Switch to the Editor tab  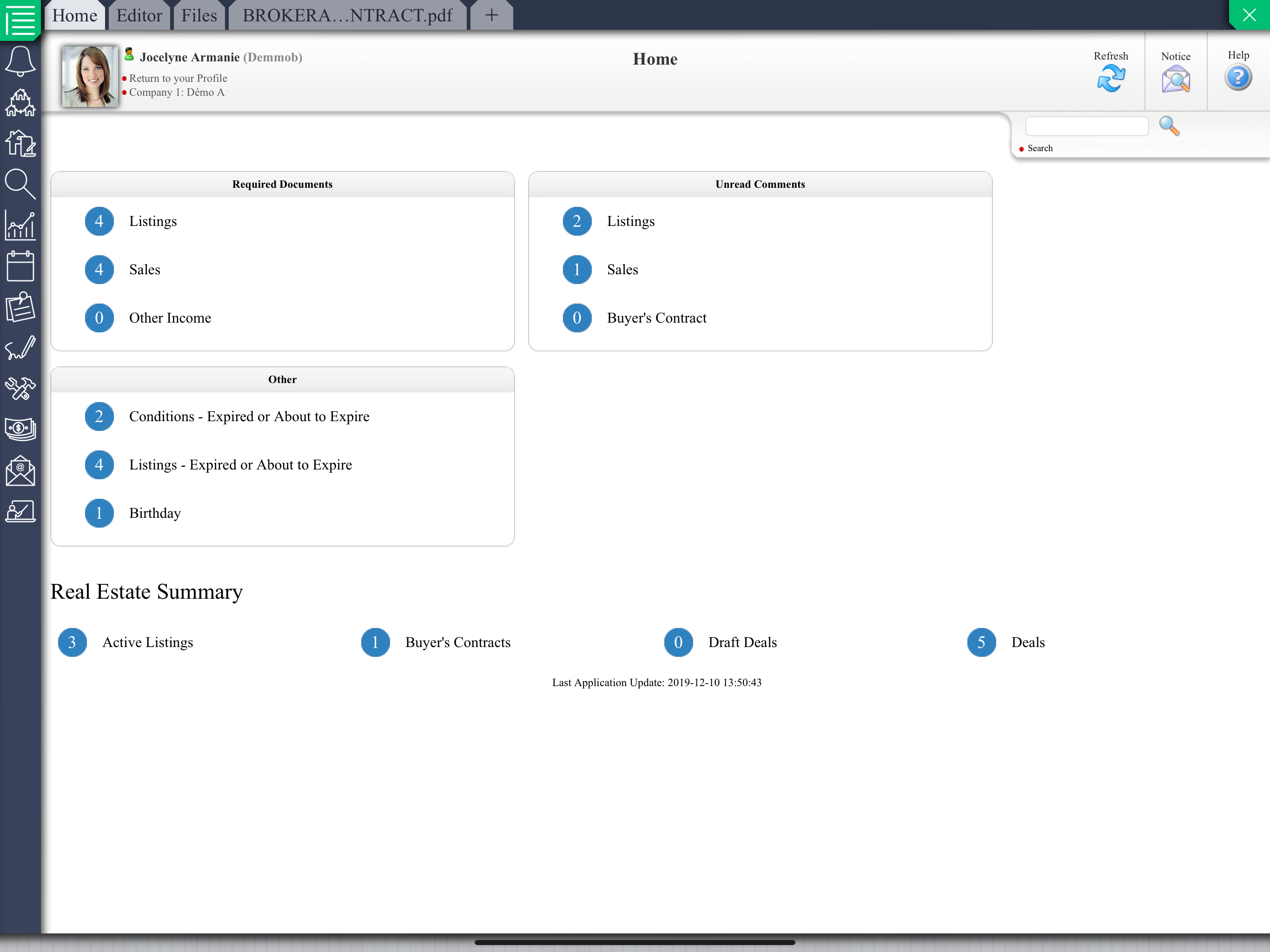[x=139, y=15]
